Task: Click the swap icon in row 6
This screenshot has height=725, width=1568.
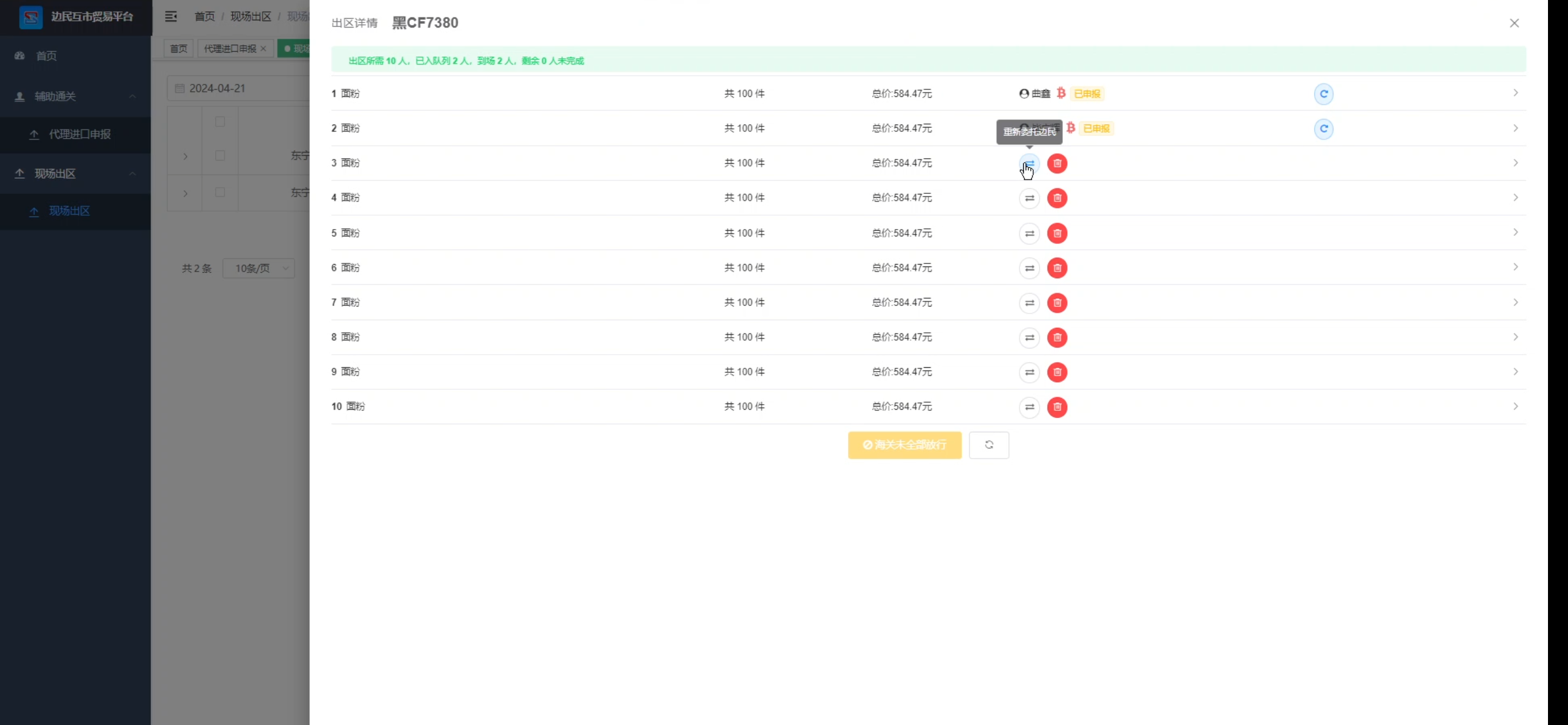Action: pyautogui.click(x=1029, y=268)
